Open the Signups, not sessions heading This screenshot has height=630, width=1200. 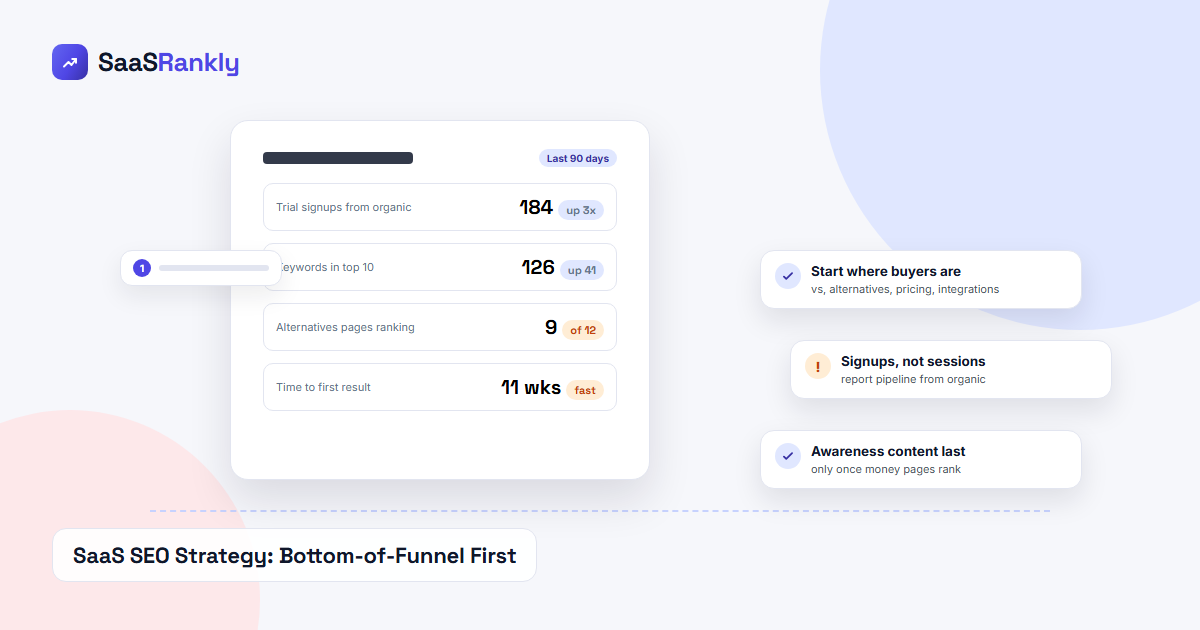click(913, 361)
